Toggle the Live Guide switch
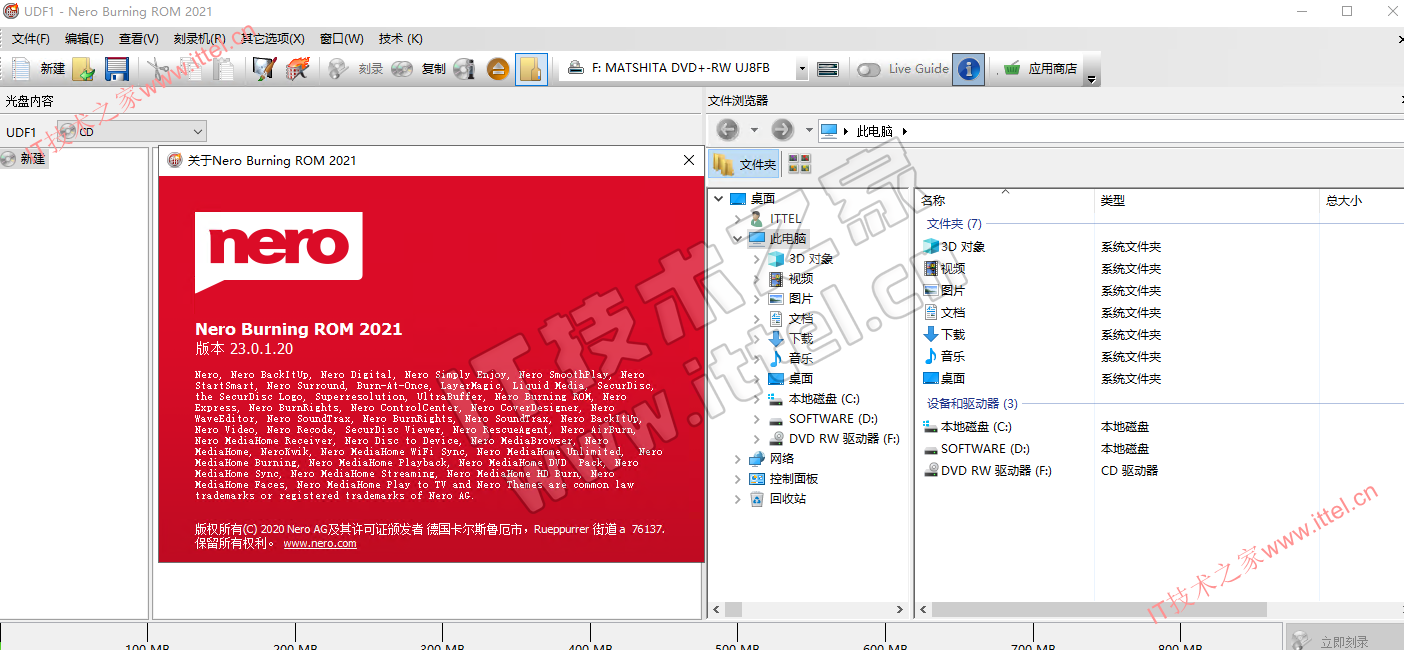The image size is (1404, 650). click(869, 69)
